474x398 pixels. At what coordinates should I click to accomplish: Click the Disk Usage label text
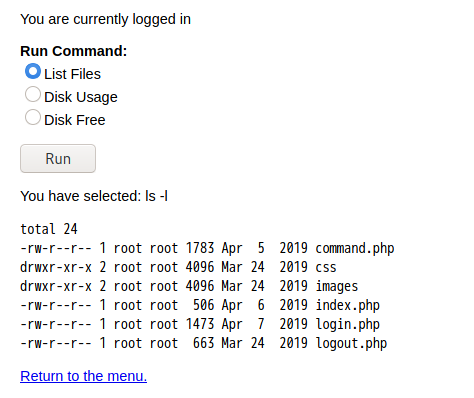(81, 97)
